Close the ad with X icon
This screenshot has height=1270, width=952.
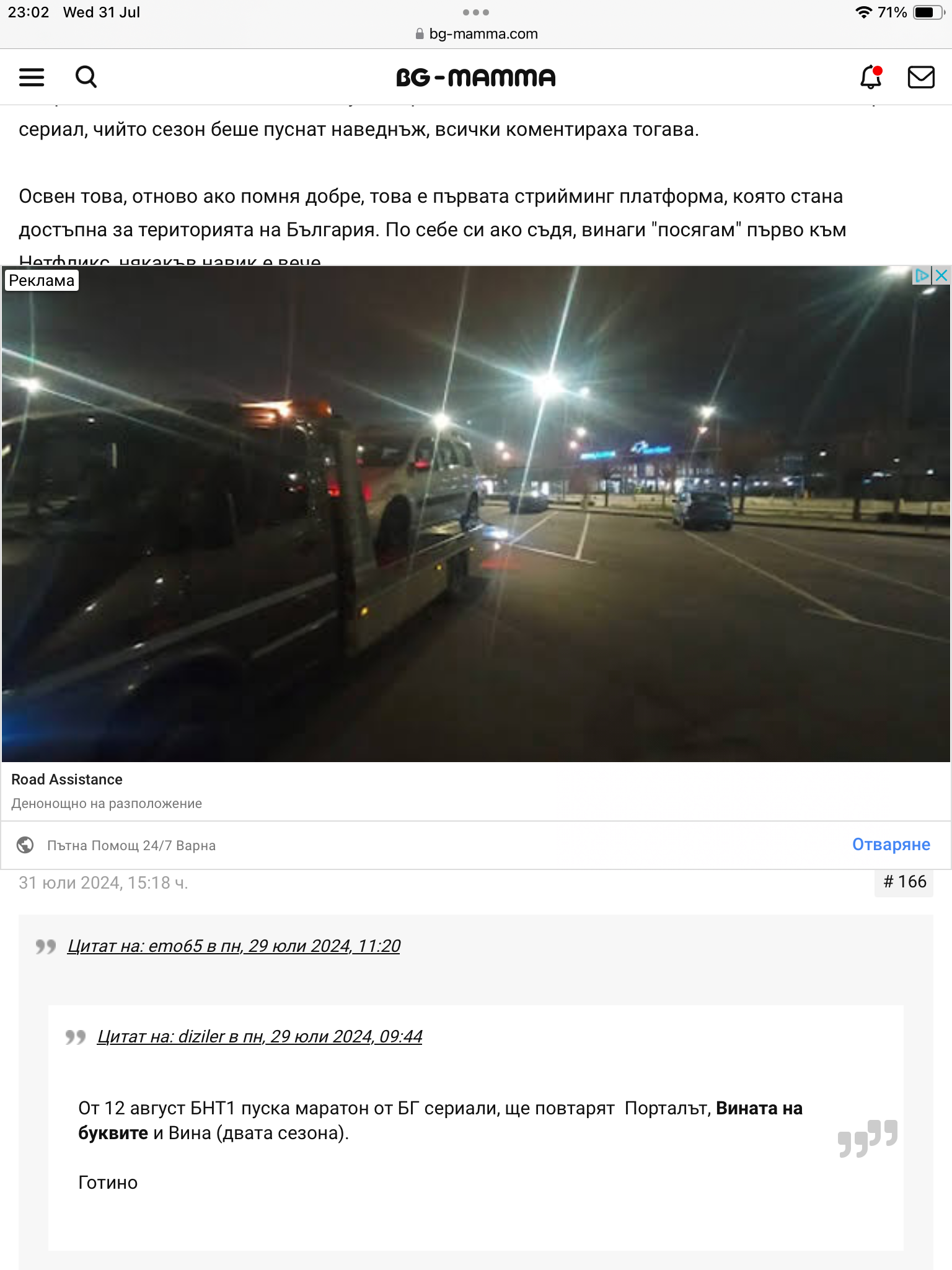941,275
